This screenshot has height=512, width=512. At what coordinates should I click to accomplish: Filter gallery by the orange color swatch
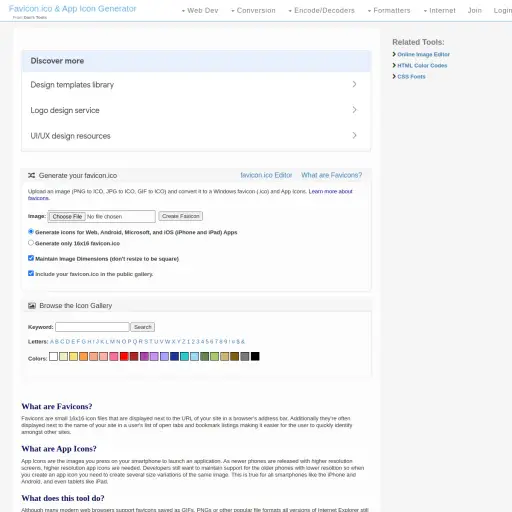84,357
